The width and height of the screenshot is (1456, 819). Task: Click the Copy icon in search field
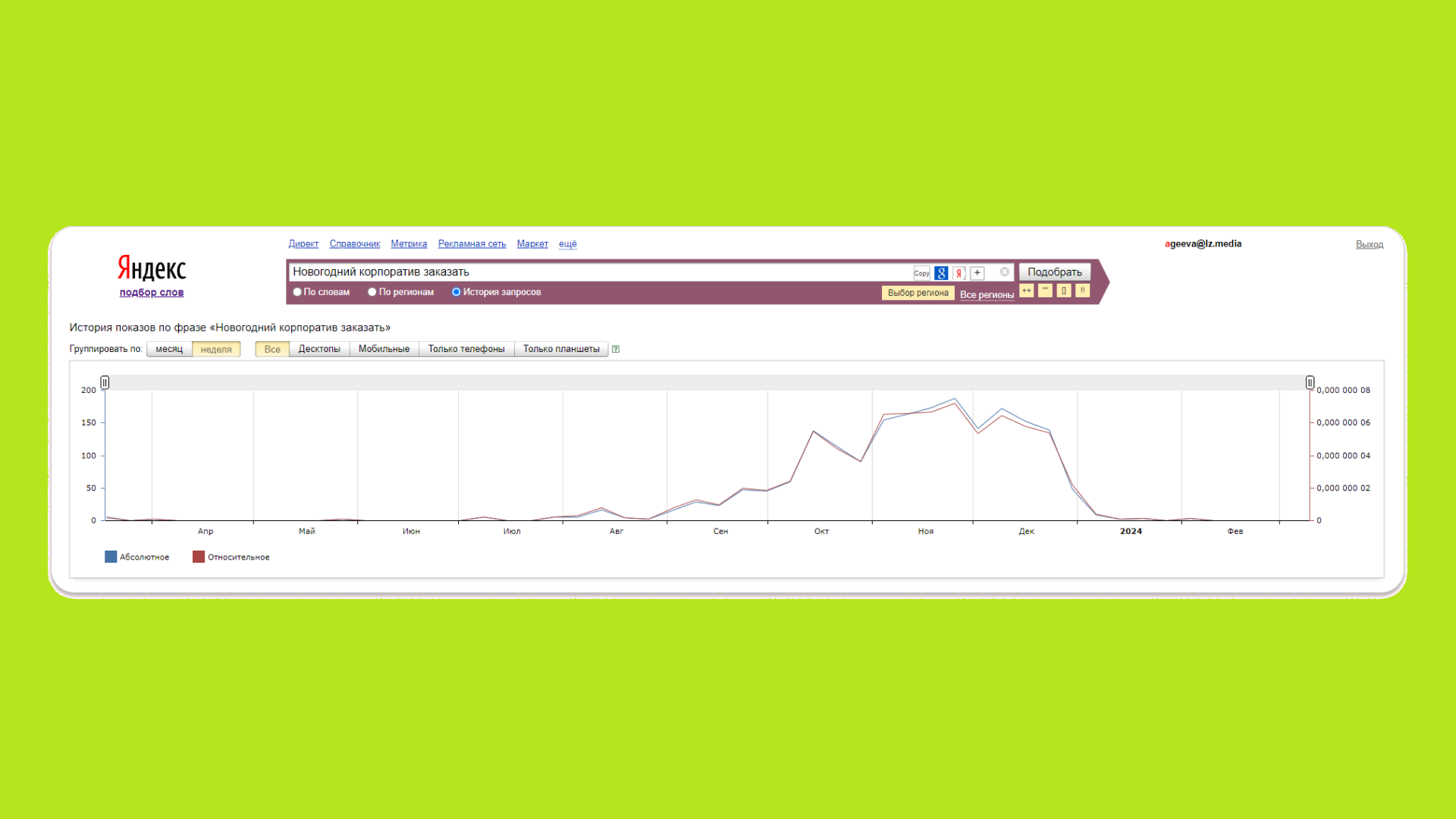[921, 273]
